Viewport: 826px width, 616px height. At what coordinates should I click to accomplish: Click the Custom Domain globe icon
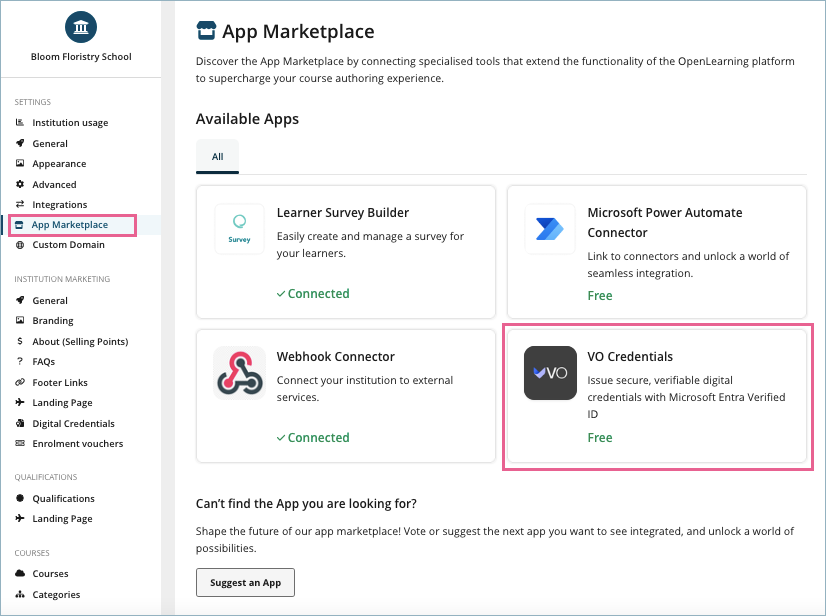pos(20,245)
